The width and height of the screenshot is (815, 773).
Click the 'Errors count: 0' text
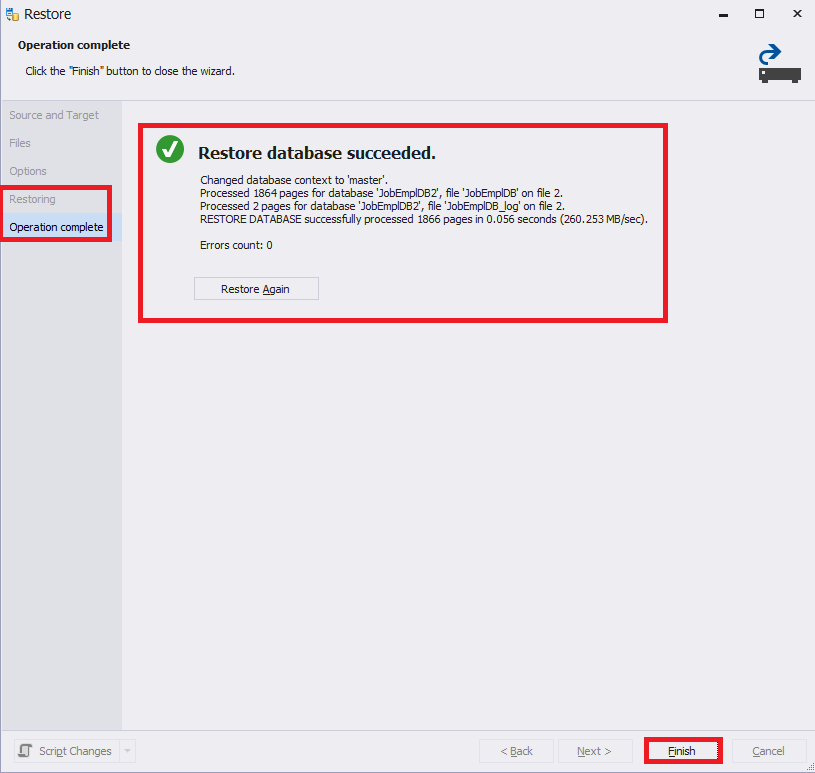tap(236, 245)
